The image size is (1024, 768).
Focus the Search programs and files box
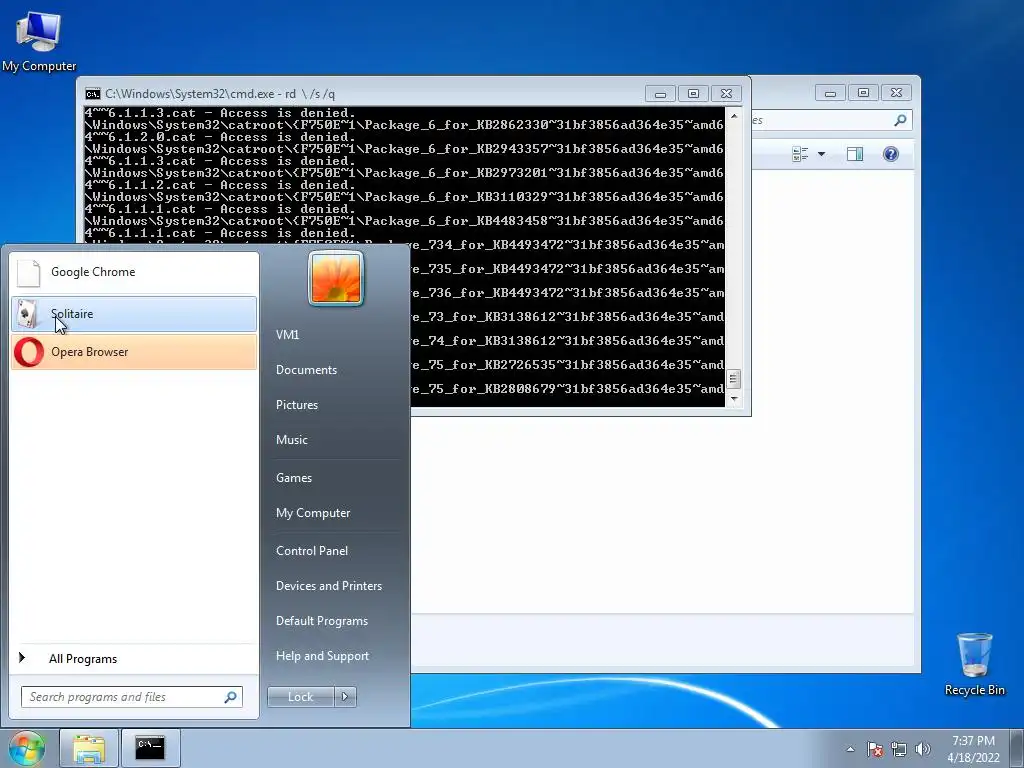131,697
